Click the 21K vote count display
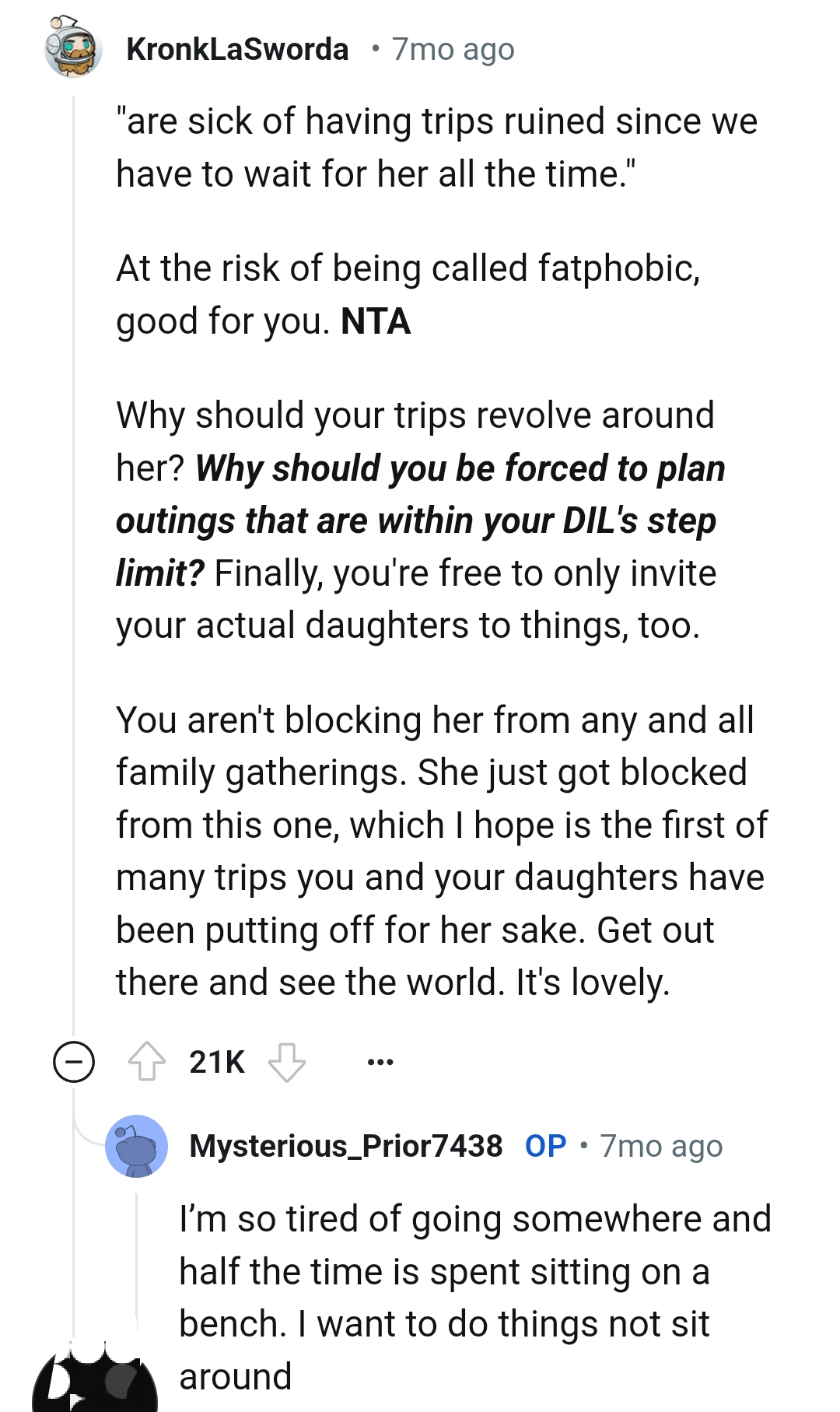The height and width of the screenshot is (1412, 840). (214, 1060)
